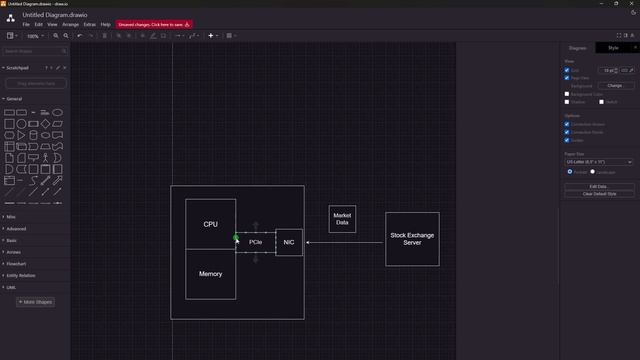Screen dimensions: 640x360
Task: Close the Scratchpad with X icon
Action: (x=64, y=68)
